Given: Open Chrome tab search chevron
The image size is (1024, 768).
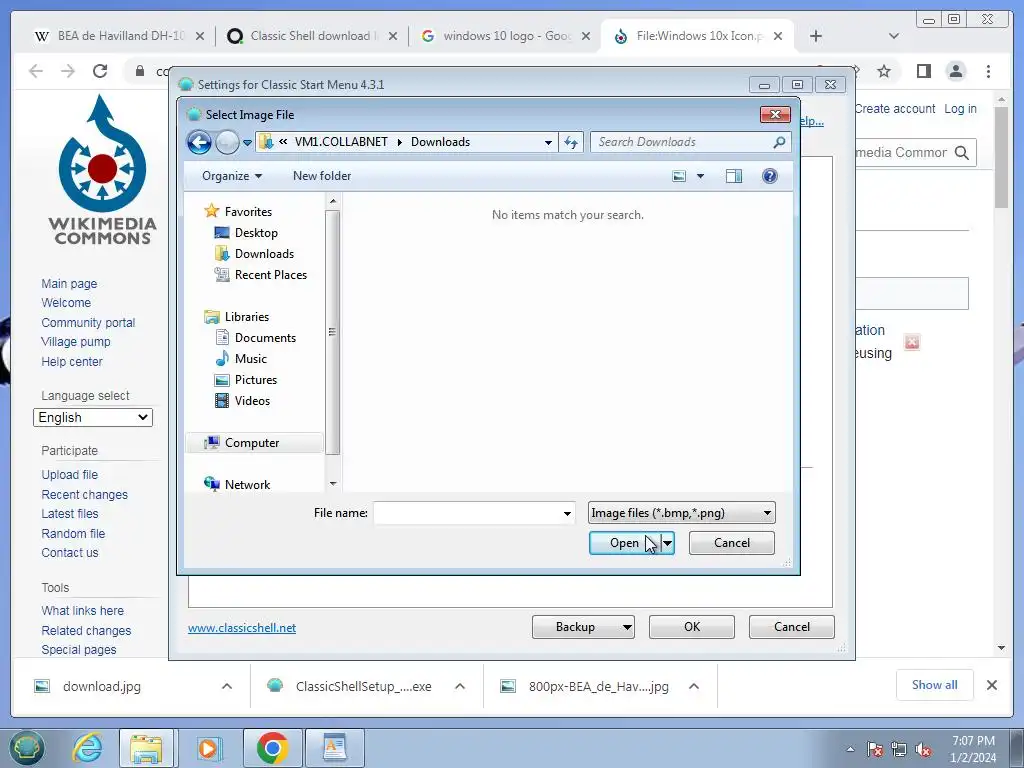Looking at the screenshot, I should (894, 37).
